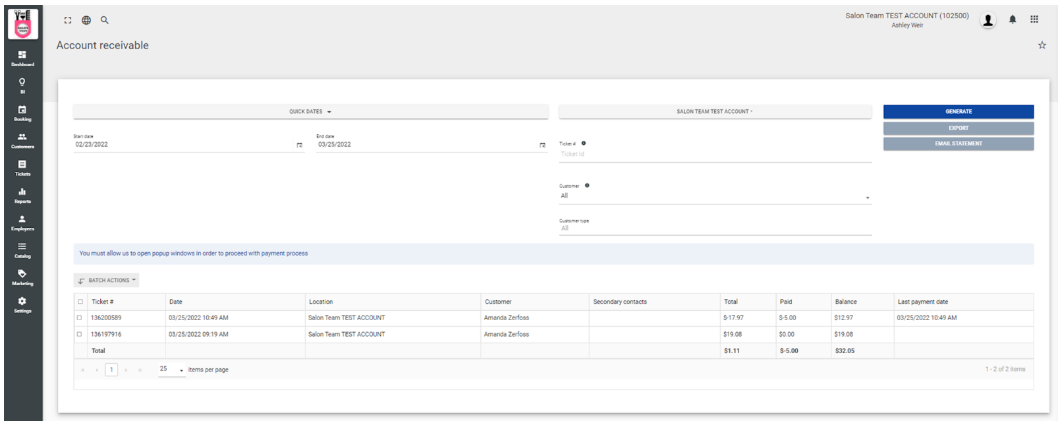
Task: Click the Email Statement button
Action: pyautogui.click(x=958, y=144)
